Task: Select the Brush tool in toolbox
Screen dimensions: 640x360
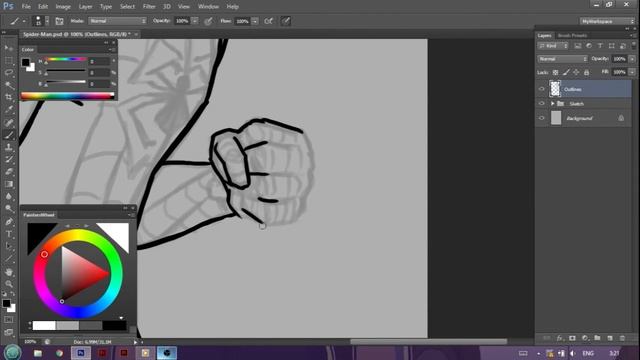Action: 9,135
